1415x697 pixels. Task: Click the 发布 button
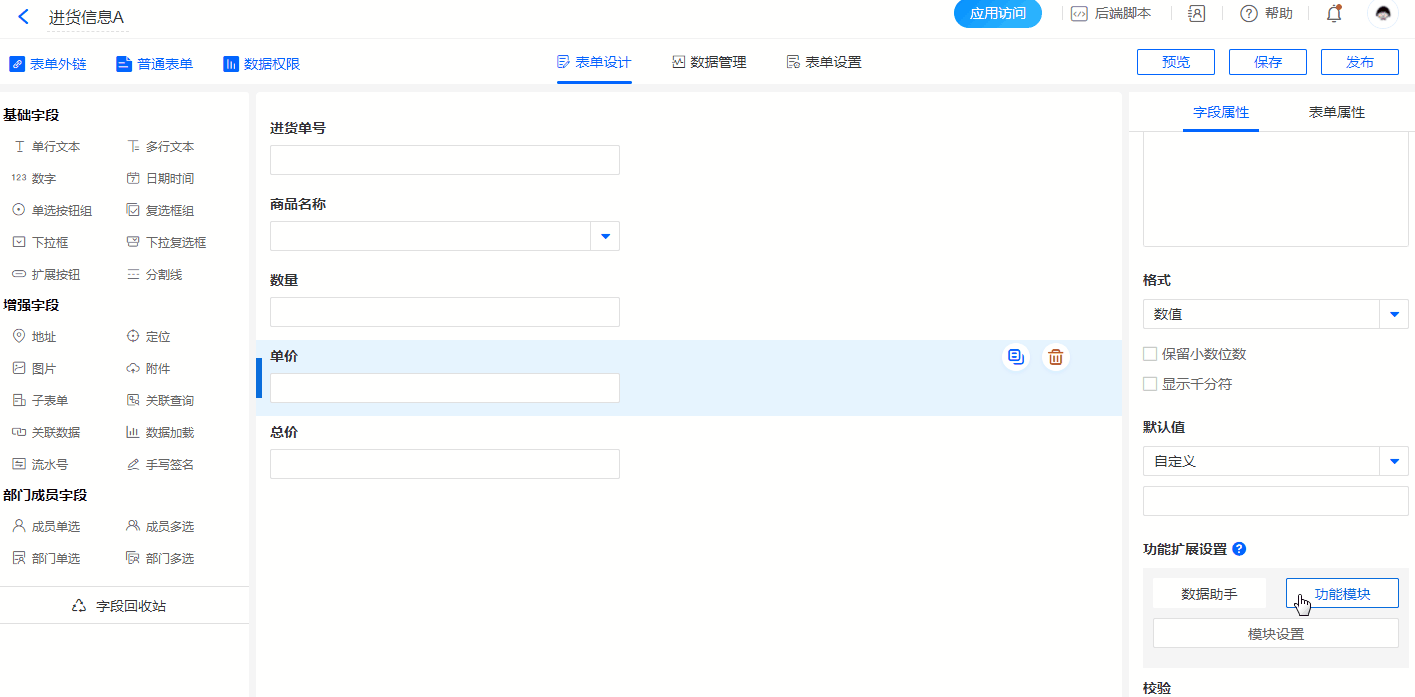click(x=1359, y=62)
